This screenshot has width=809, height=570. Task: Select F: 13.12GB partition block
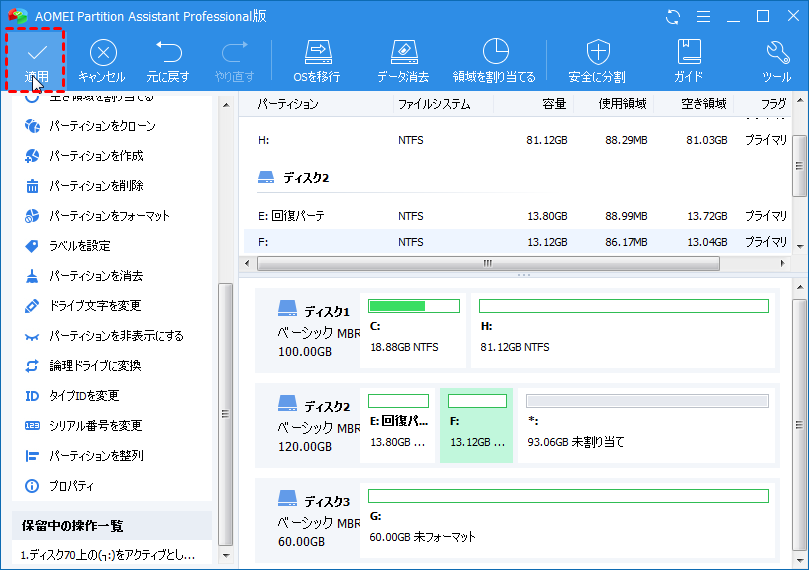476,425
